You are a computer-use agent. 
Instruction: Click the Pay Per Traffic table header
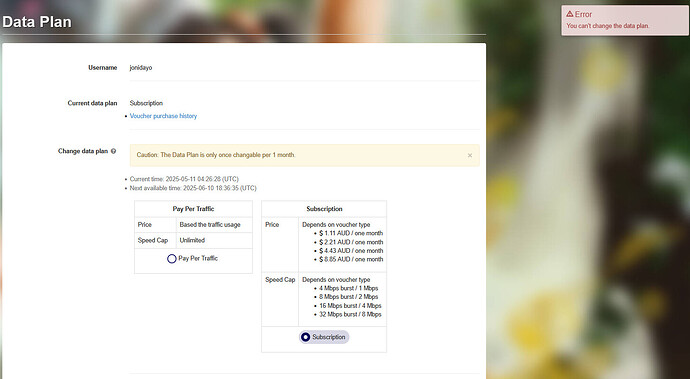(193, 209)
